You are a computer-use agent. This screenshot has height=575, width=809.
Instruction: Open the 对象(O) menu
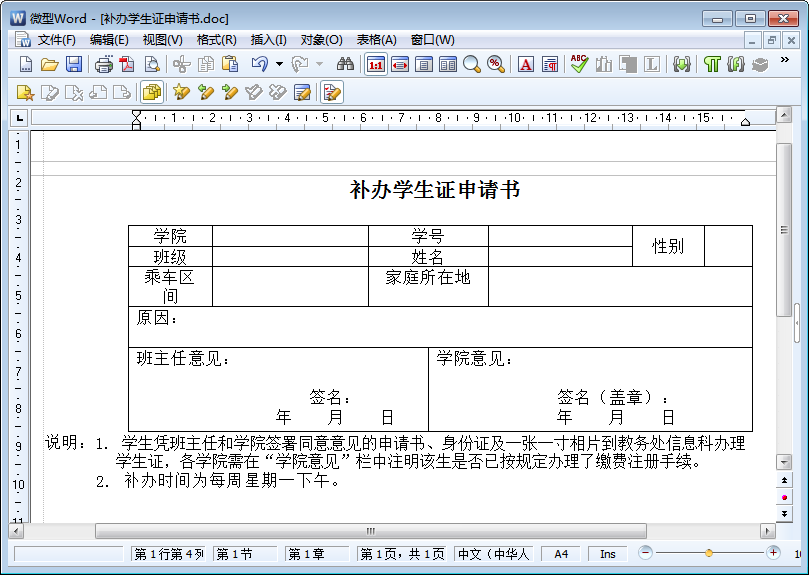coord(321,40)
